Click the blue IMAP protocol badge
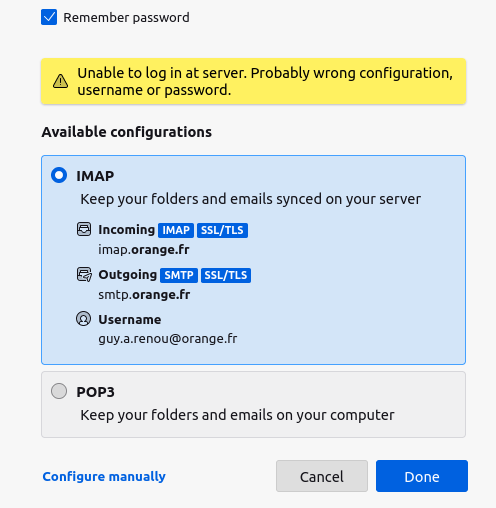The width and height of the screenshot is (496, 508). pos(176,230)
